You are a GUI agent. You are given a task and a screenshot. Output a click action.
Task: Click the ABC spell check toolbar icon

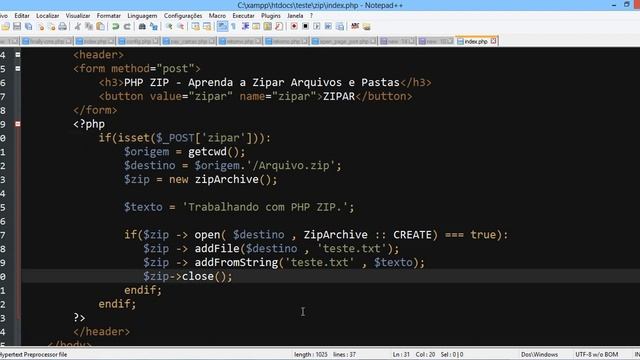(x=355, y=27)
